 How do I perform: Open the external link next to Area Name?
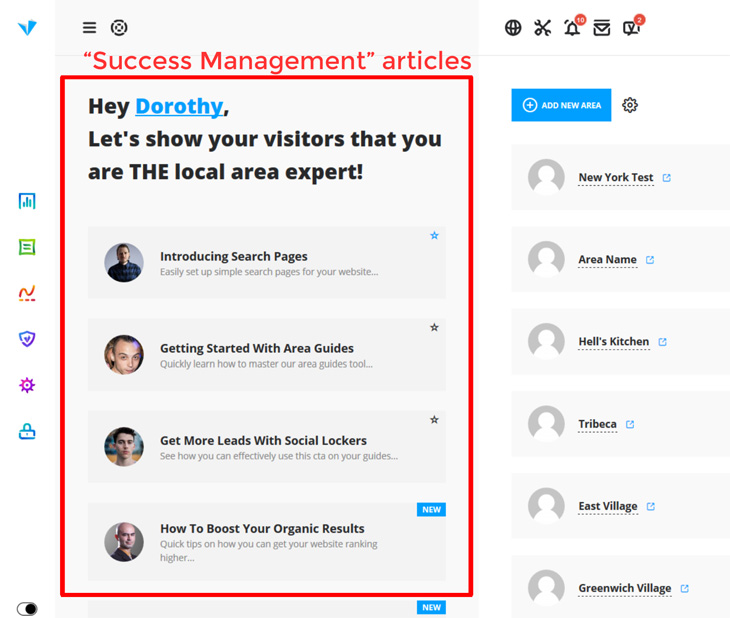click(x=650, y=260)
